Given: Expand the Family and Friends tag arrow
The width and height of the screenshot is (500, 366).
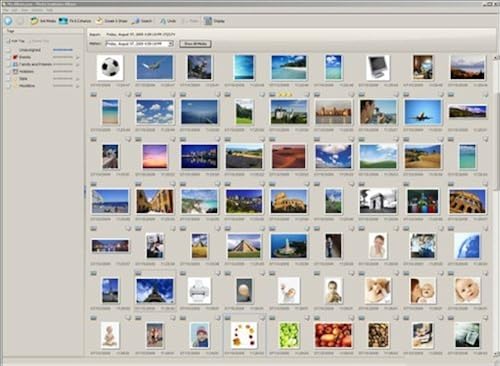Looking at the screenshot, I should pos(77,64).
